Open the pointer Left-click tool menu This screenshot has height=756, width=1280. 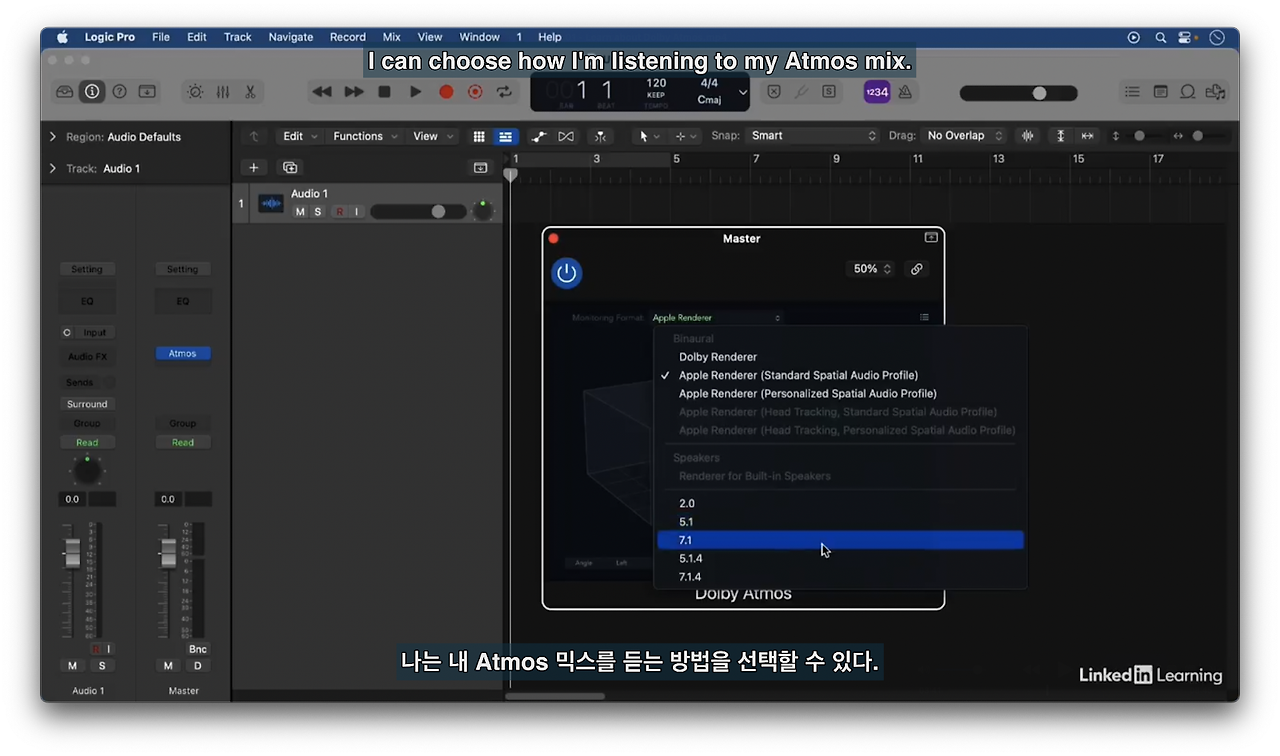point(649,136)
